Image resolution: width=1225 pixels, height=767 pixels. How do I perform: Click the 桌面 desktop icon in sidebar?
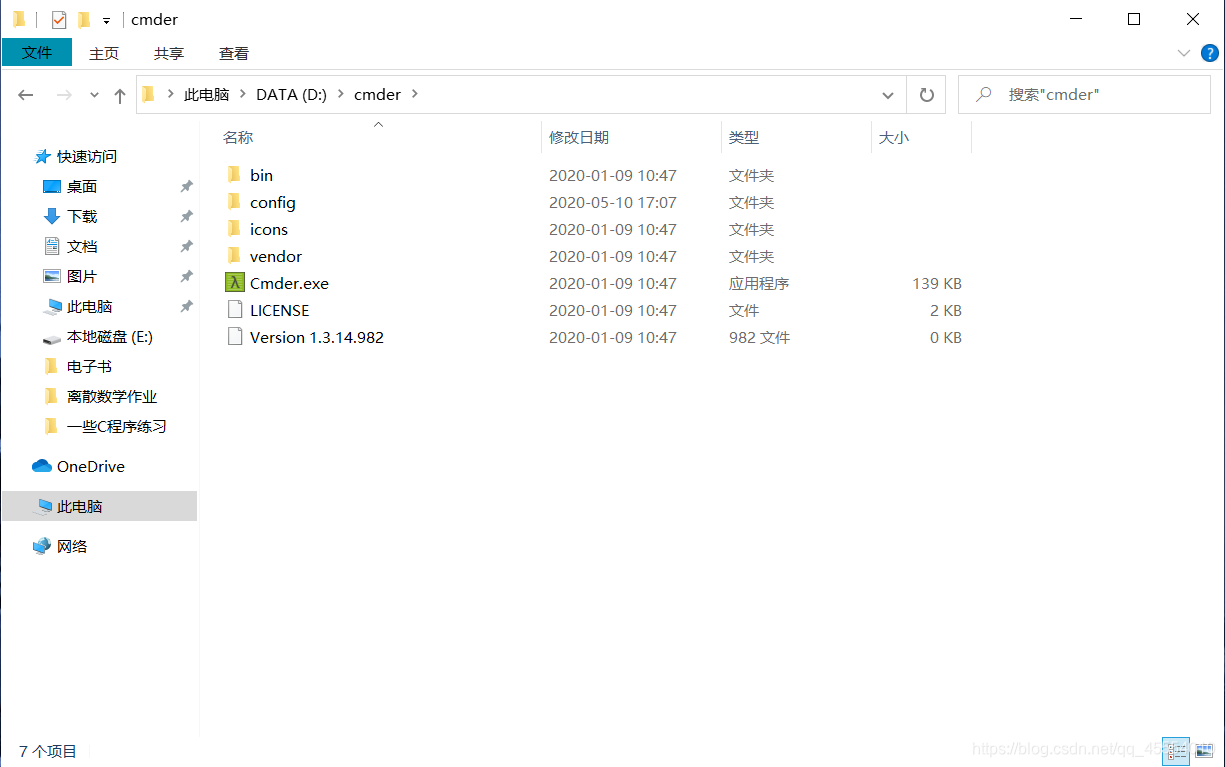click(52, 186)
